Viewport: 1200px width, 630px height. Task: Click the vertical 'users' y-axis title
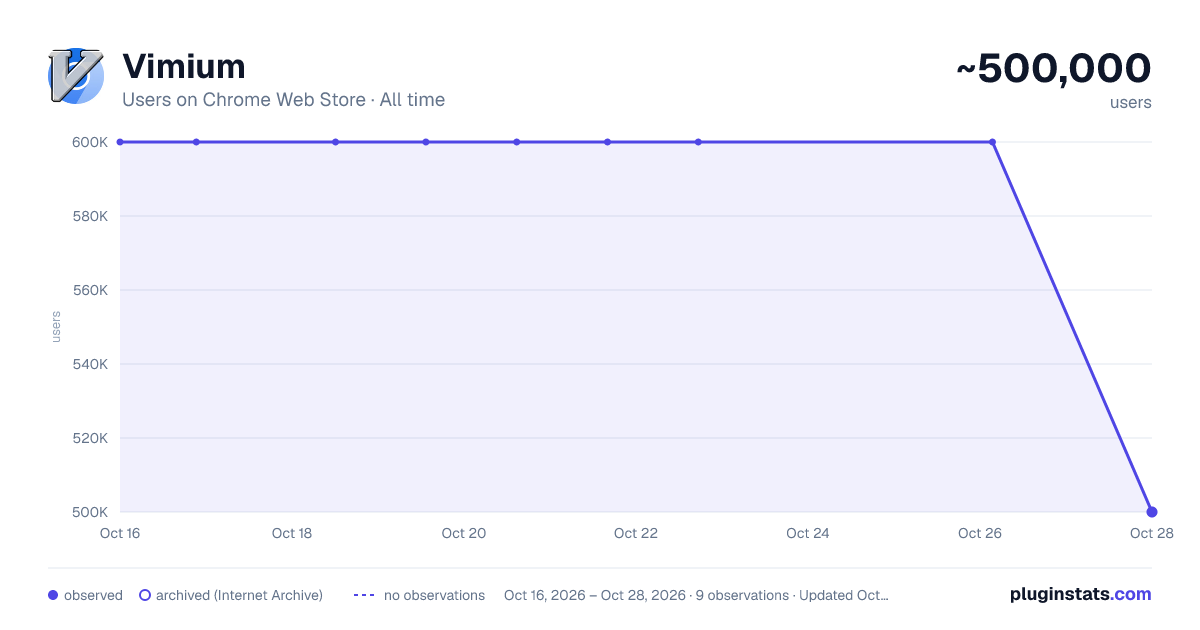point(56,327)
